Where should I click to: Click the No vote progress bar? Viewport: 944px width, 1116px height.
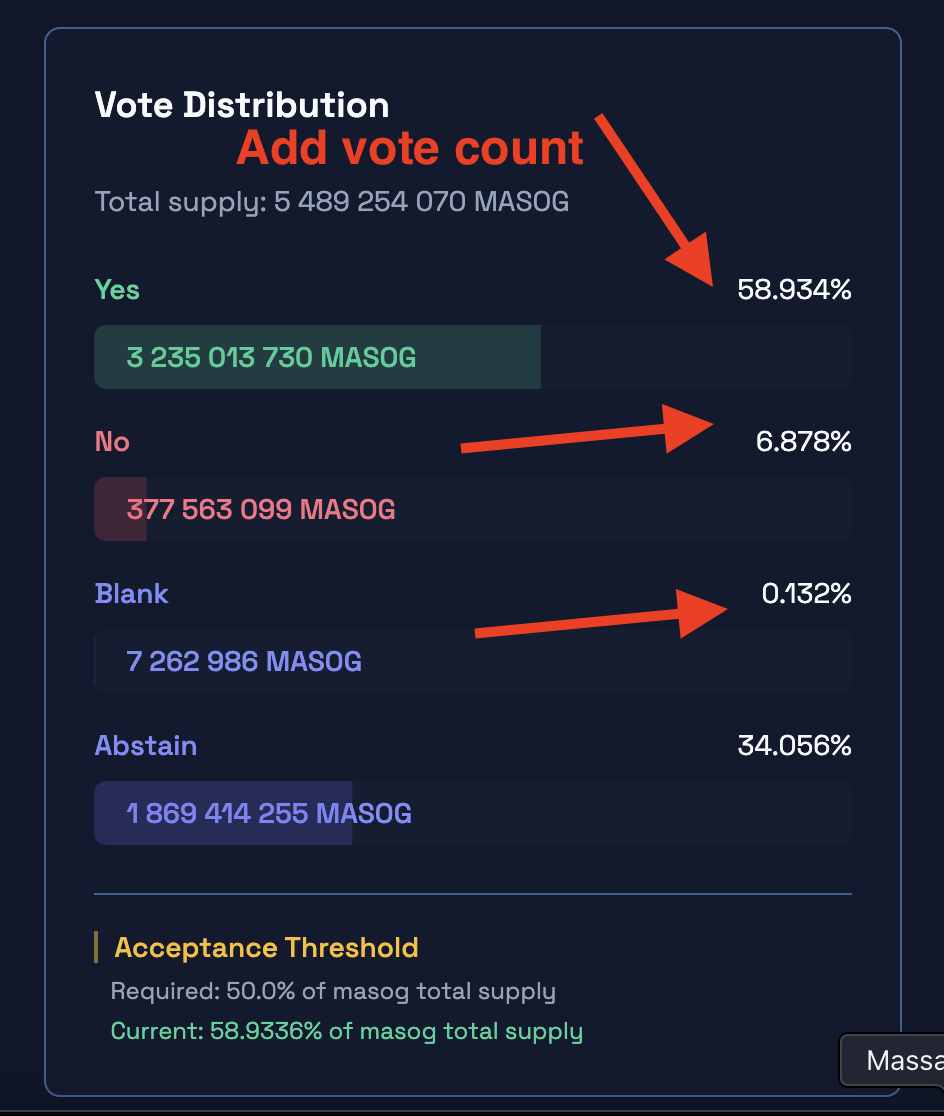472,510
